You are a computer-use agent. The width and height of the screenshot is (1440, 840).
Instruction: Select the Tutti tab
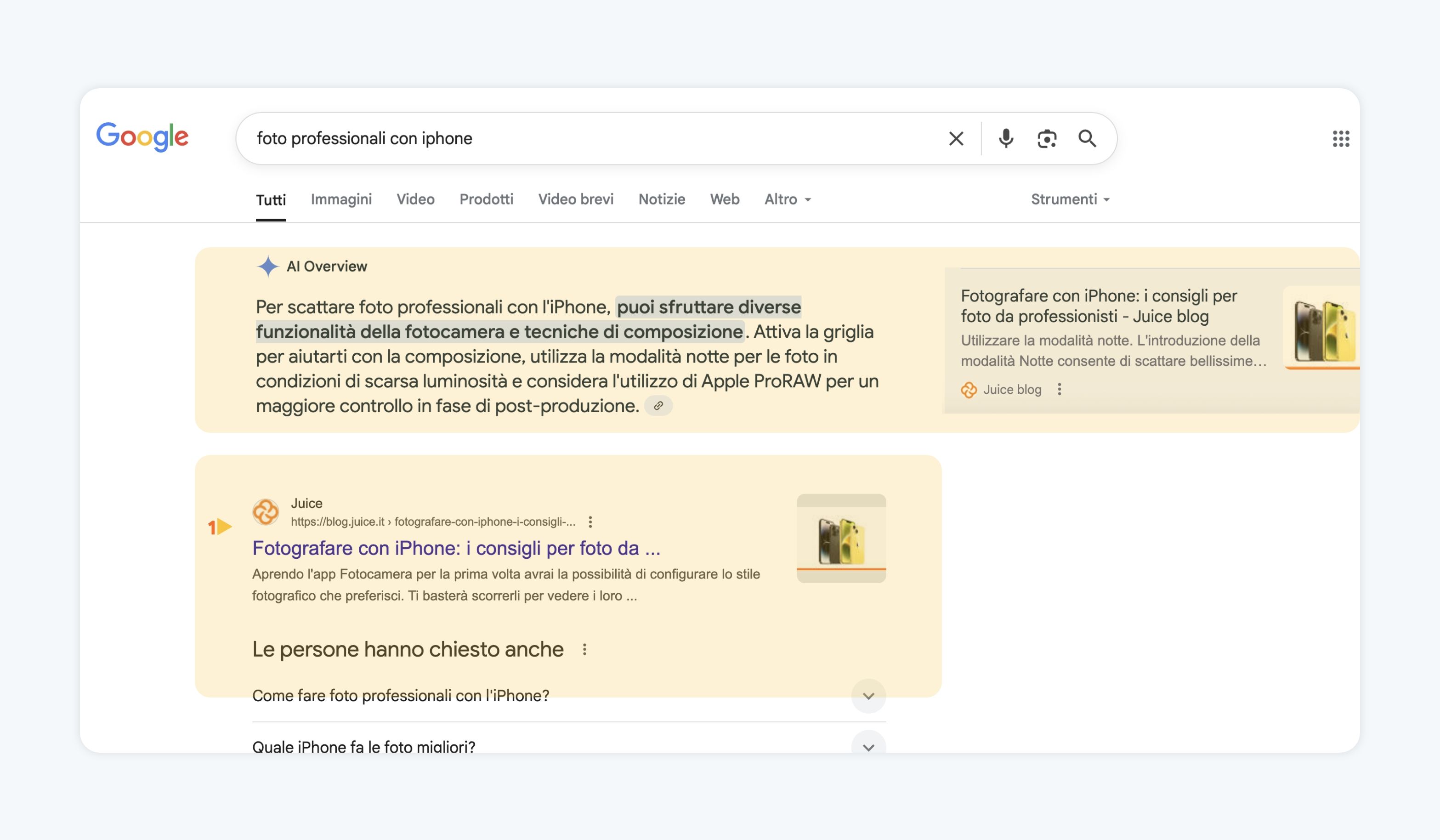[271, 199]
